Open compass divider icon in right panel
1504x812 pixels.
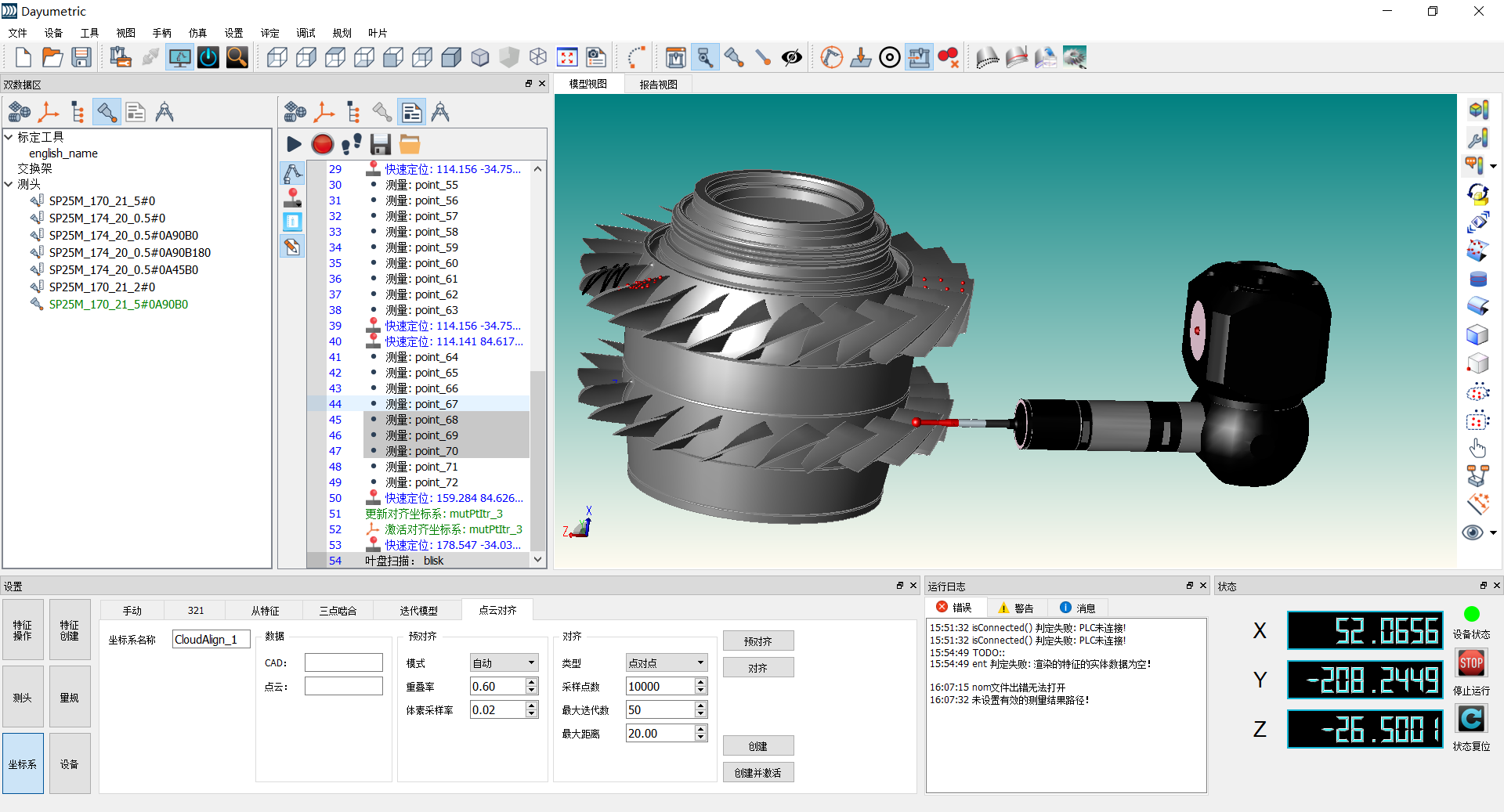pos(440,112)
